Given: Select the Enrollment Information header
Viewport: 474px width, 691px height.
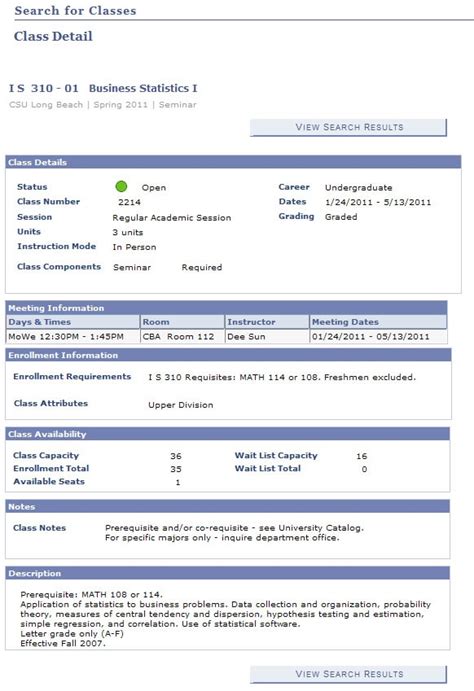Looking at the screenshot, I should (228, 355).
